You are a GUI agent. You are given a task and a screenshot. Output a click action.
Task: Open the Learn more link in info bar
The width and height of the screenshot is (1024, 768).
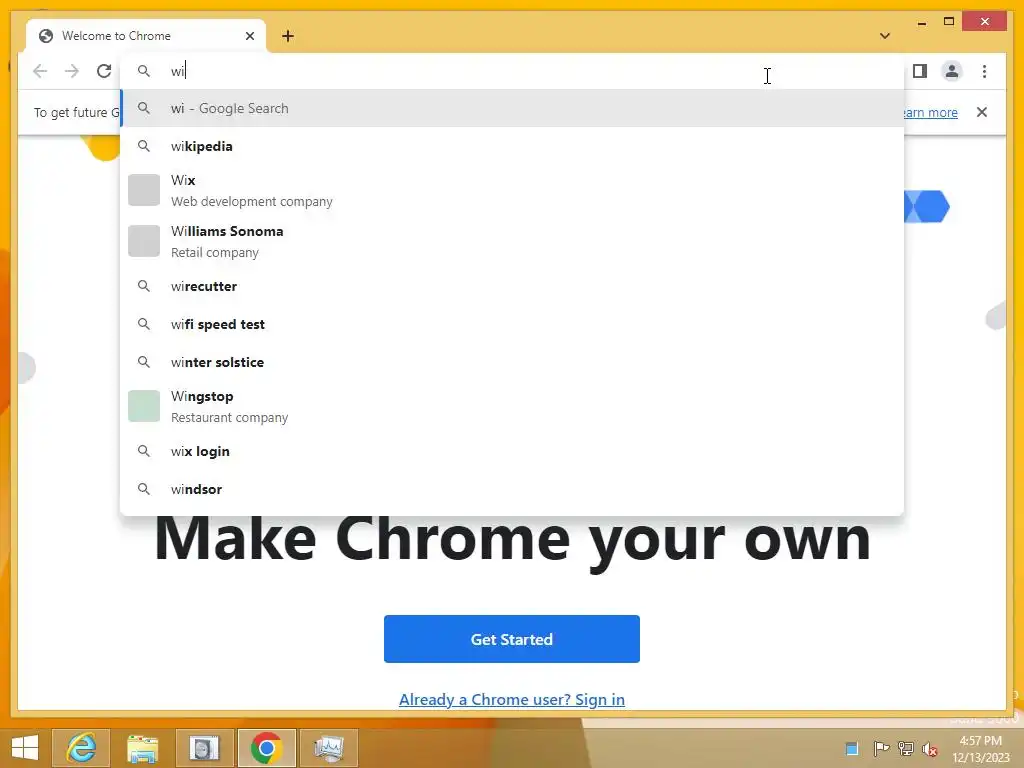pos(931,112)
